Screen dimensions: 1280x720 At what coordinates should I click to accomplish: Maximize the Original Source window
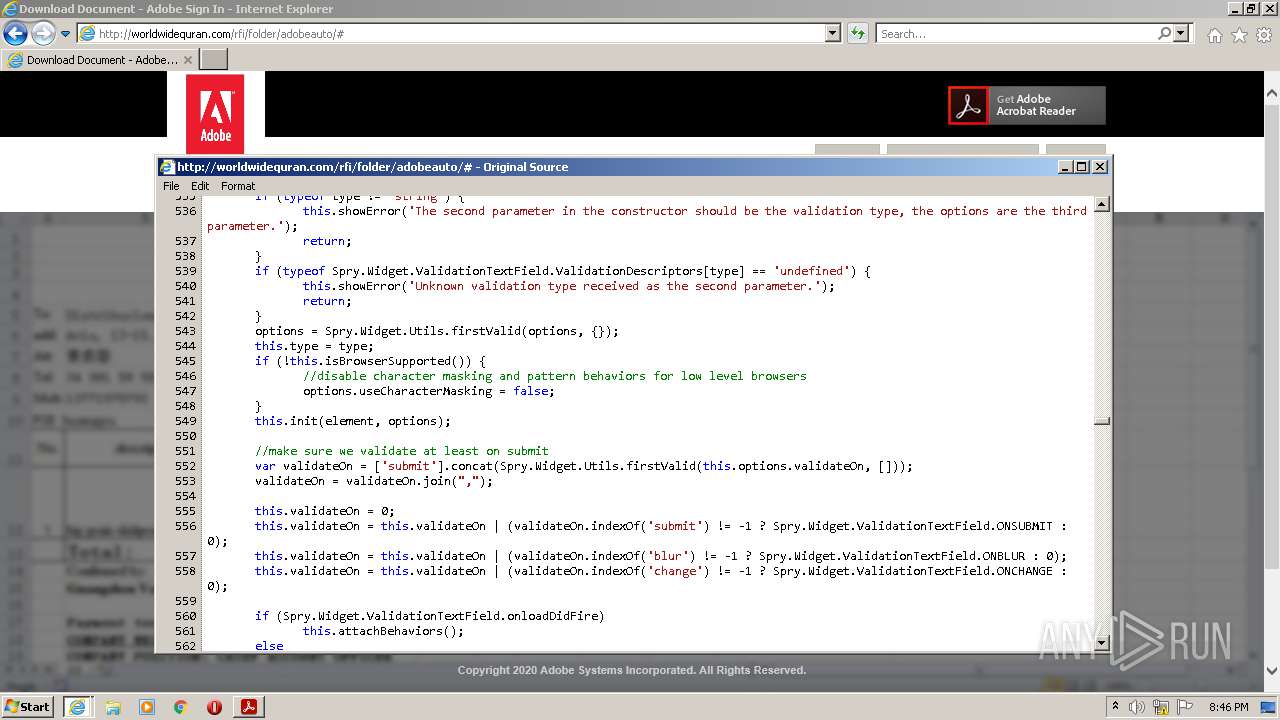pos(1082,167)
